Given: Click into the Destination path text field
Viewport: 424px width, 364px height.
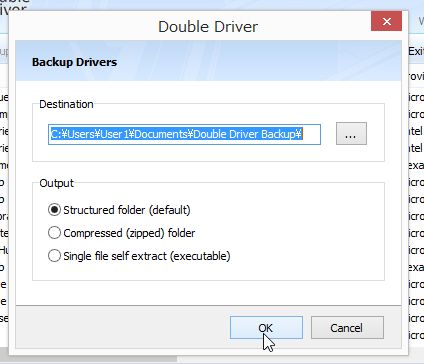Looking at the screenshot, I should point(184,134).
